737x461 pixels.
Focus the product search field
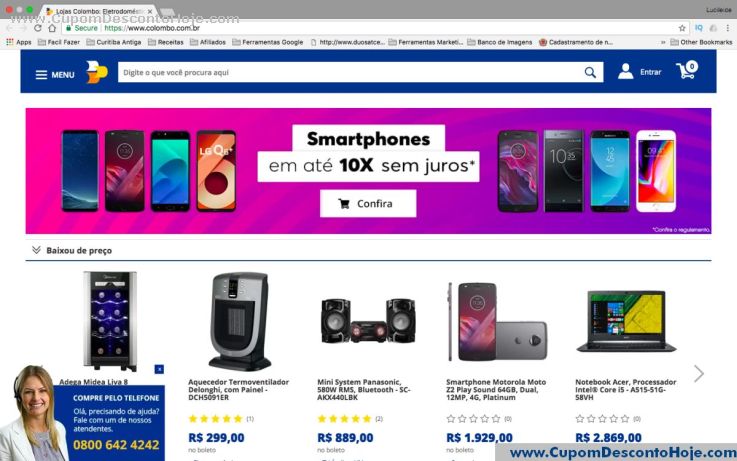[350, 72]
